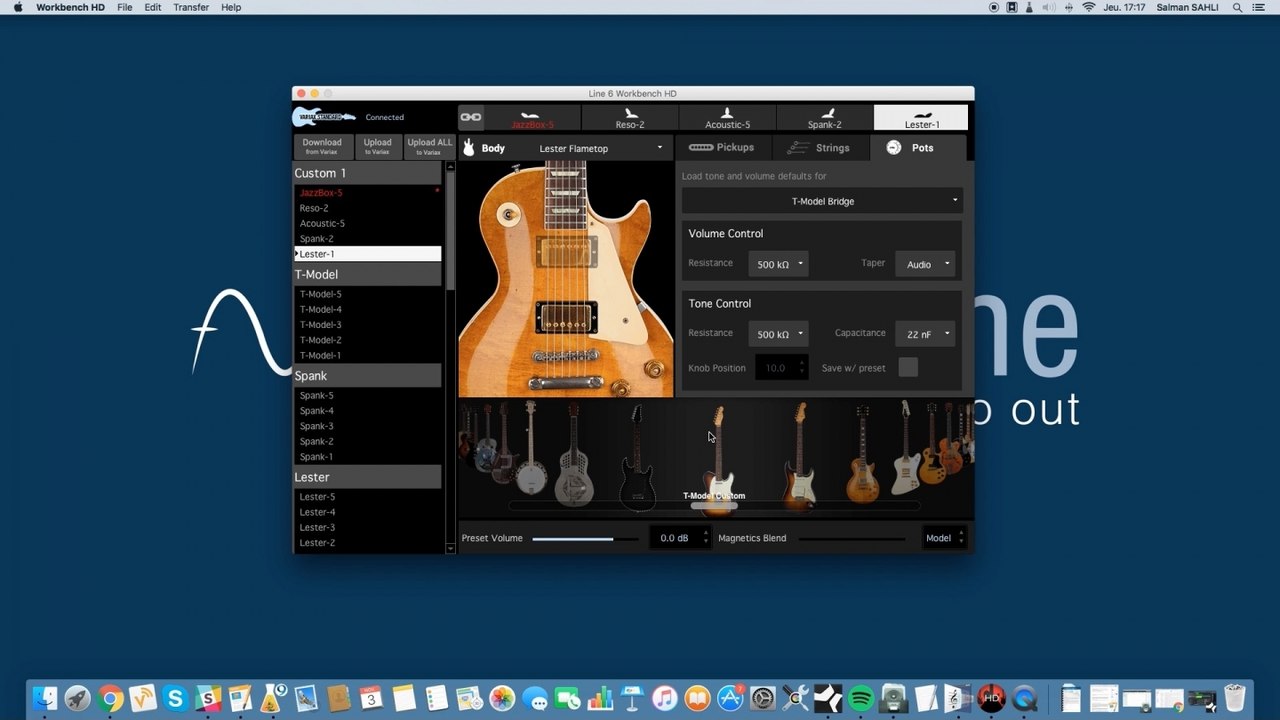Open Photos app in the dock
Image resolution: width=1280 pixels, height=720 pixels.
click(x=502, y=698)
